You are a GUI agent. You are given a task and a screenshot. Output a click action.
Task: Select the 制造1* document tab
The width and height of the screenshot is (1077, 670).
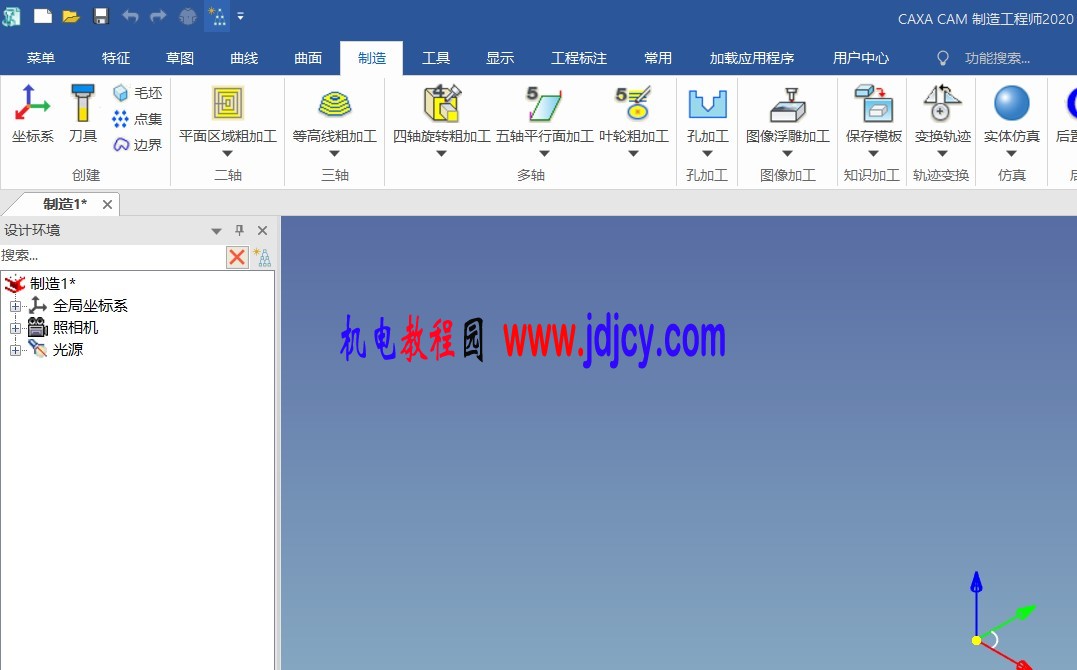tap(65, 204)
